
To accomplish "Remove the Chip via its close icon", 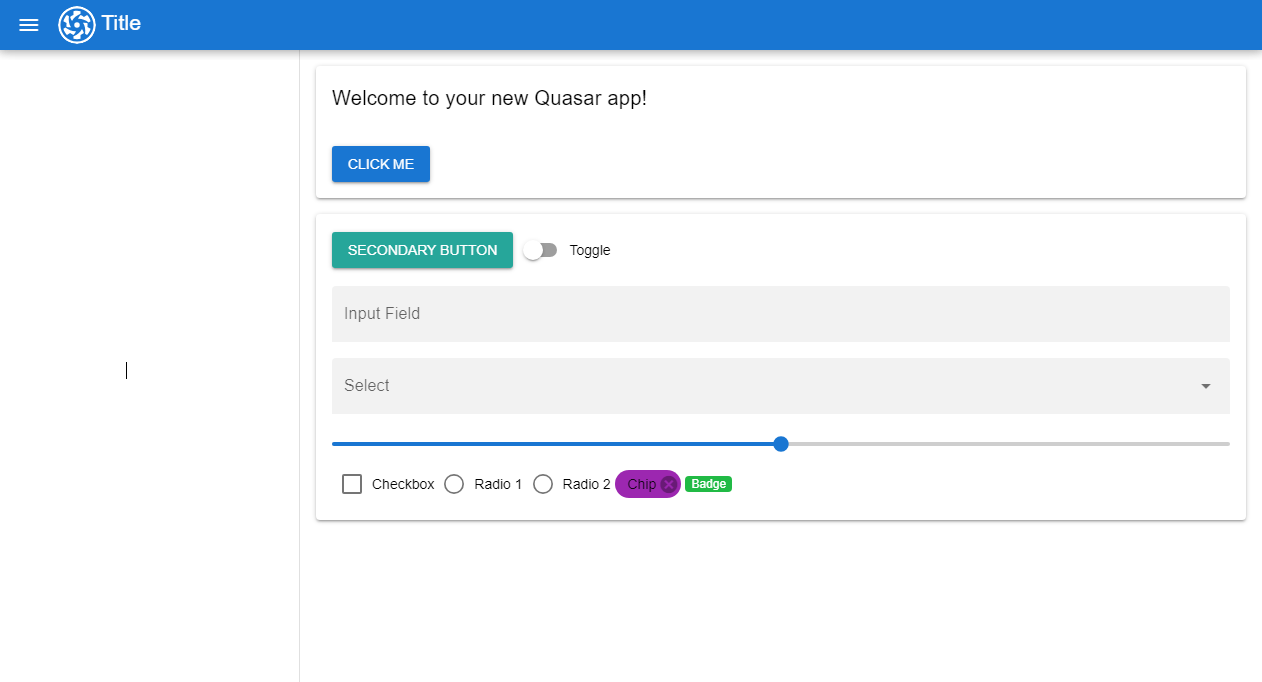I will pyautogui.click(x=669, y=484).
